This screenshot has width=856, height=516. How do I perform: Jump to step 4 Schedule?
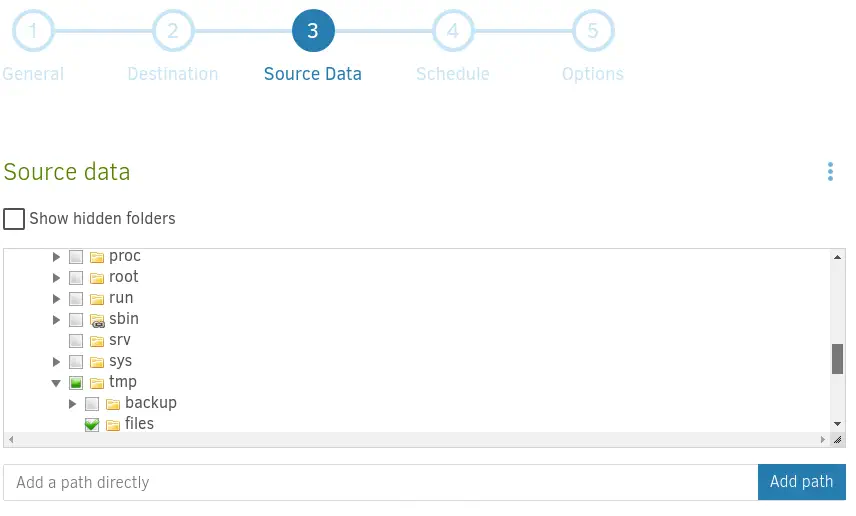coord(453,31)
